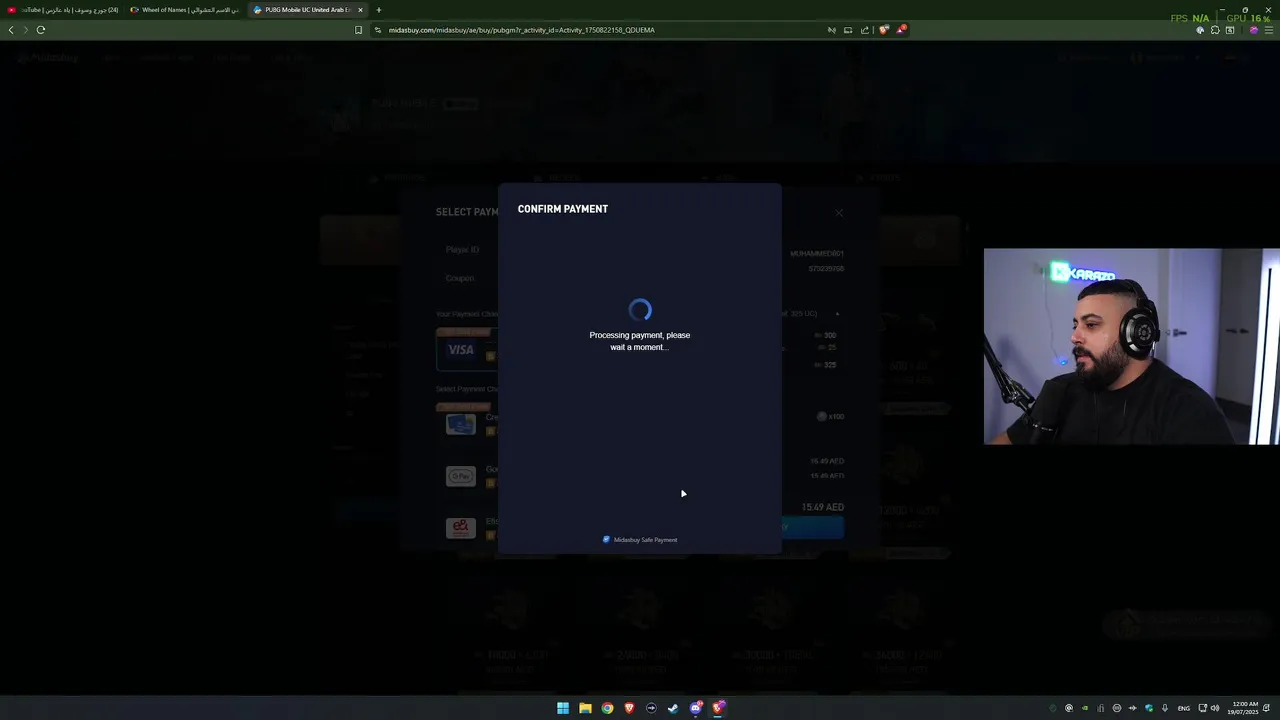Click the 'Processing payment, please wait' message

(x=640, y=341)
